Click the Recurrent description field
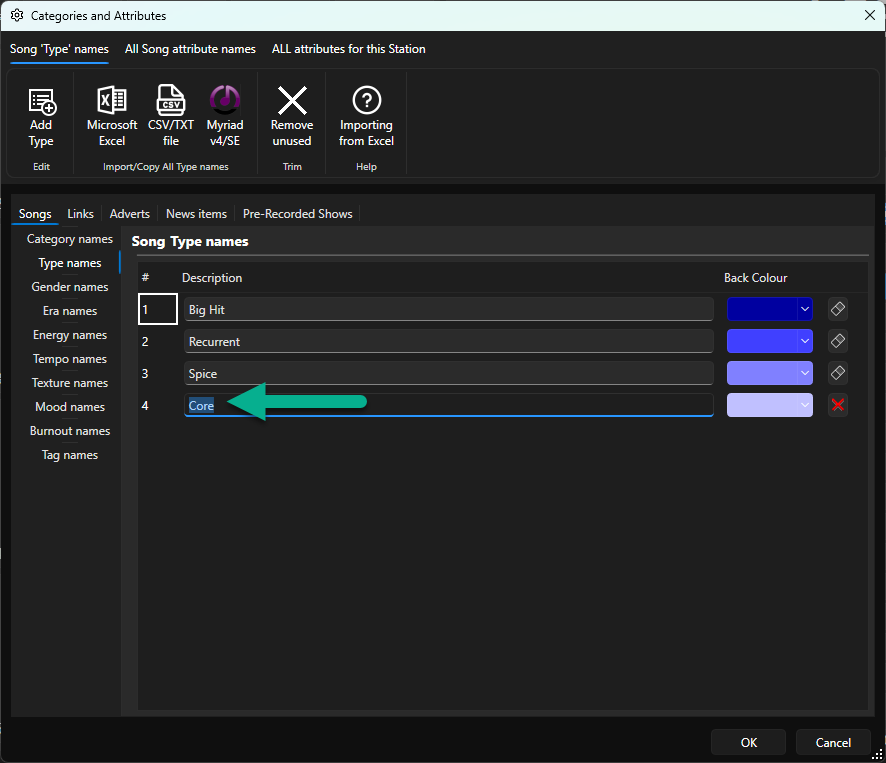Viewport: 886px width, 763px height. [449, 341]
